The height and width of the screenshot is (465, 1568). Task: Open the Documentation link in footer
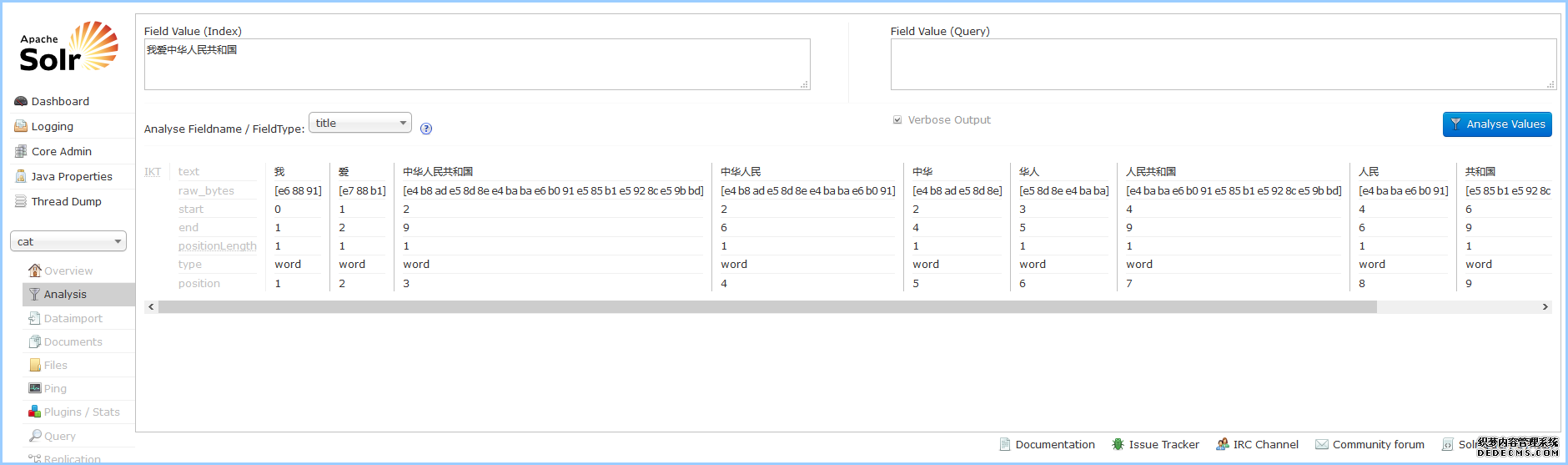tap(1054, 444)
